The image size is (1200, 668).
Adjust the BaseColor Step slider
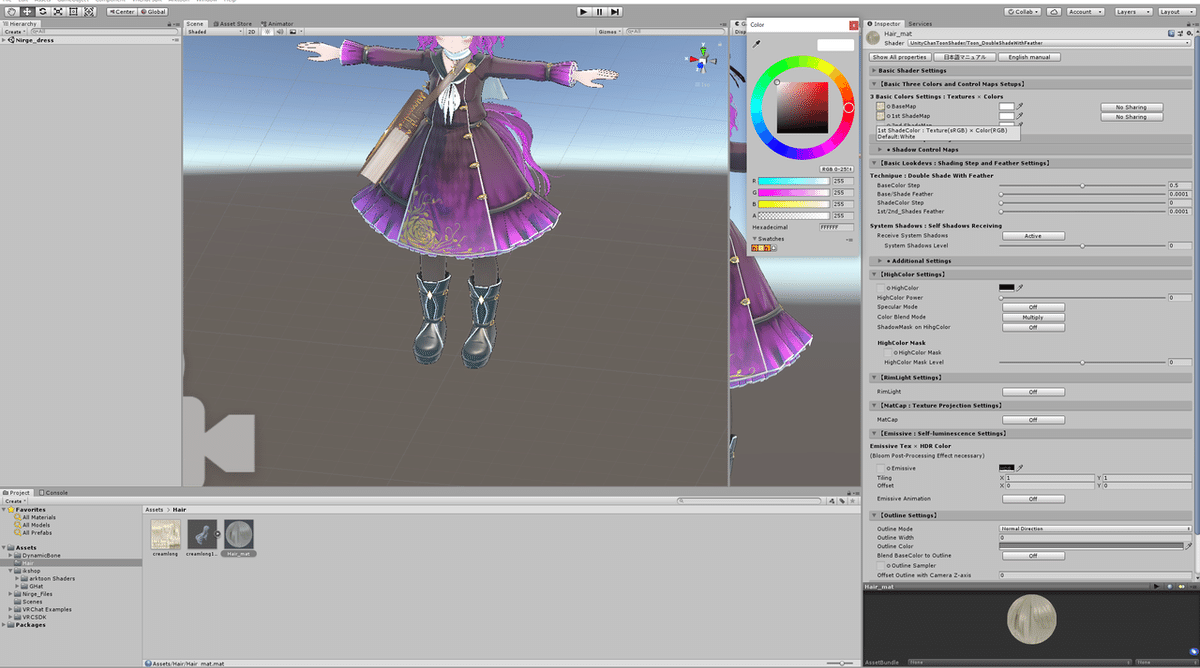tap(1082, 185)
